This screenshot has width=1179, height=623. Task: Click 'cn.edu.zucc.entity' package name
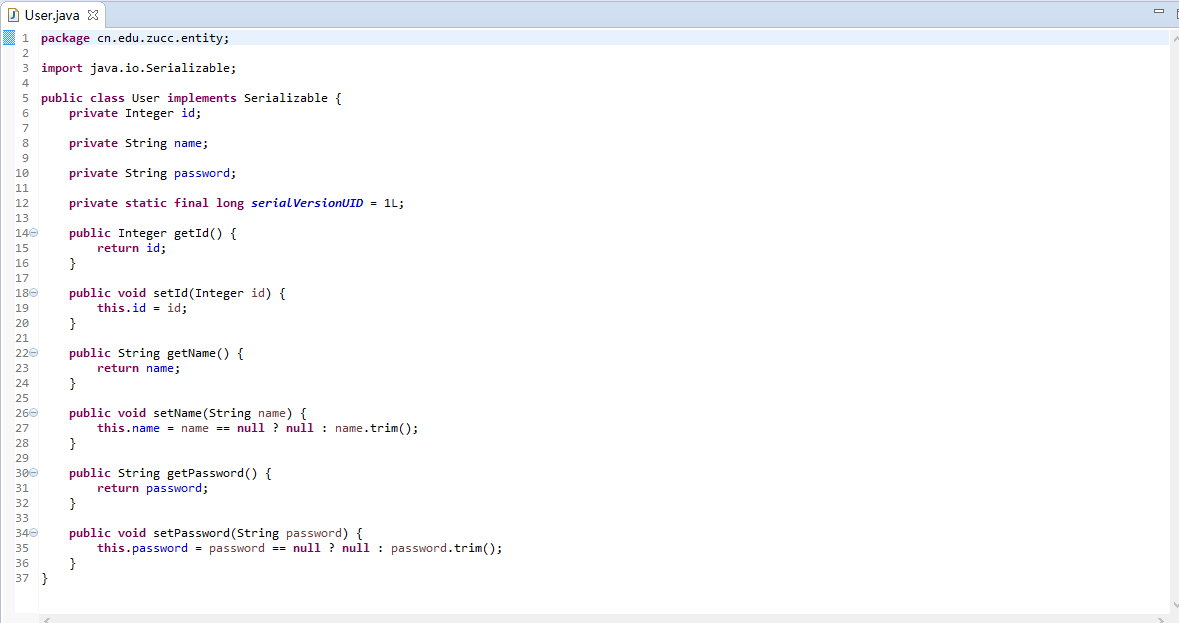[159, 38]
